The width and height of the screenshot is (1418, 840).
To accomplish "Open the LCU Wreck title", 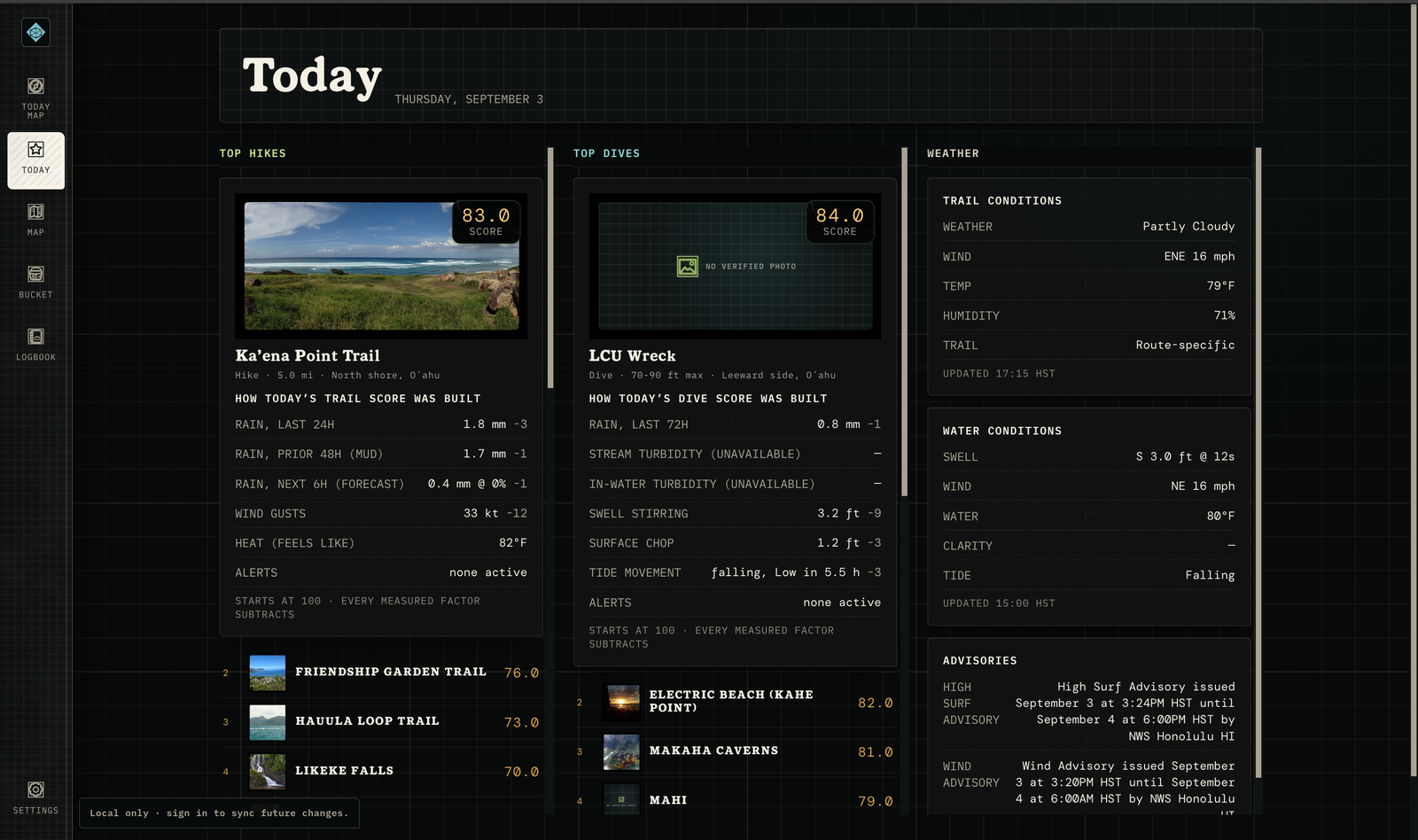I will (632, 355).
